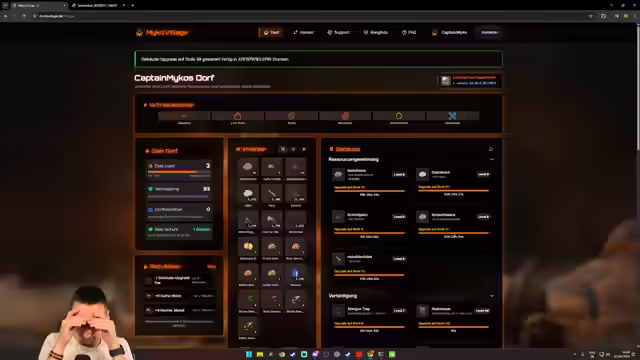Click the Raid-Schutz status row
The image size is (640, 360).
[x=179, y=231]
